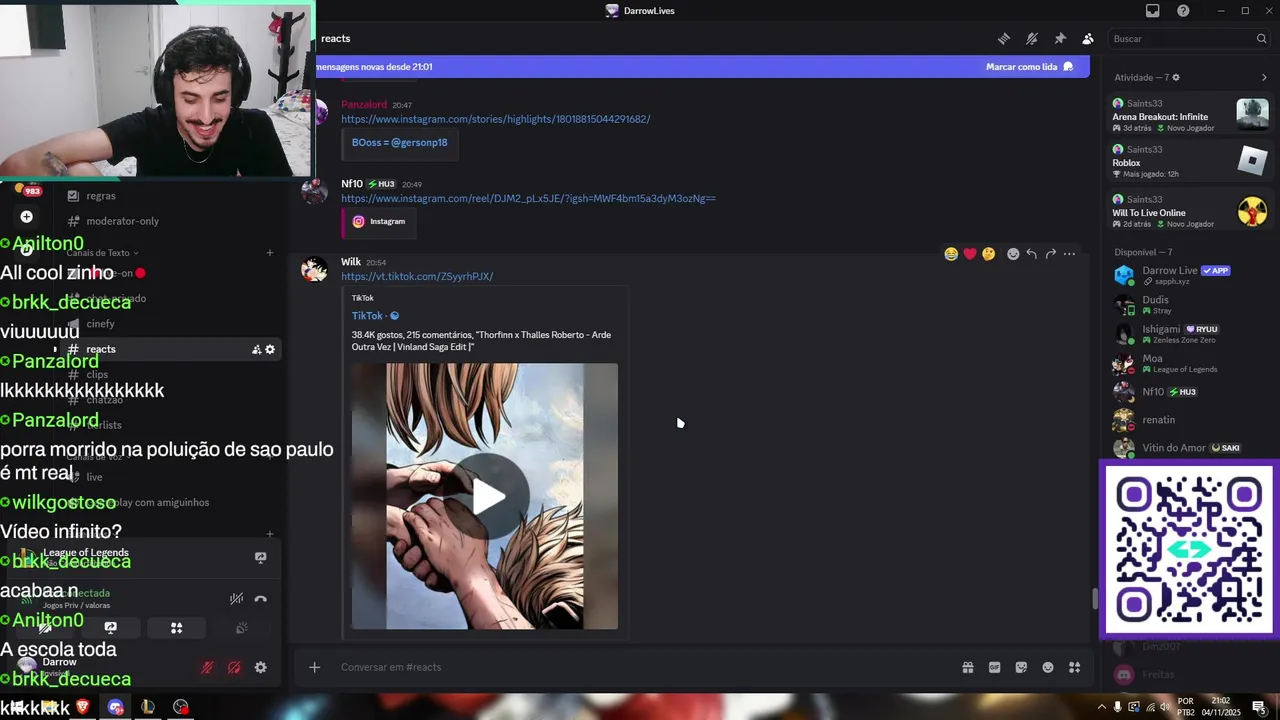
Task: Toggle noise suppression in voice panel
Action: click(x=236, y=599)
